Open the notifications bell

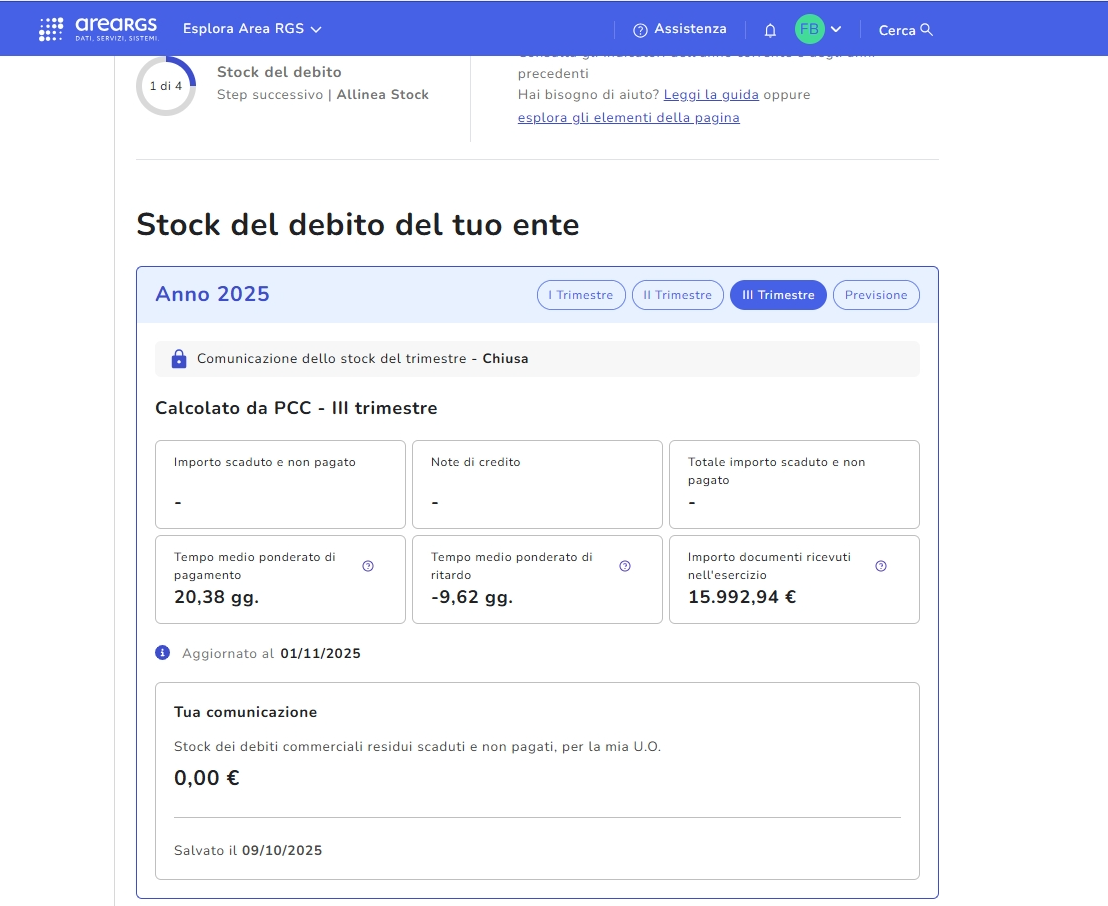770,30
